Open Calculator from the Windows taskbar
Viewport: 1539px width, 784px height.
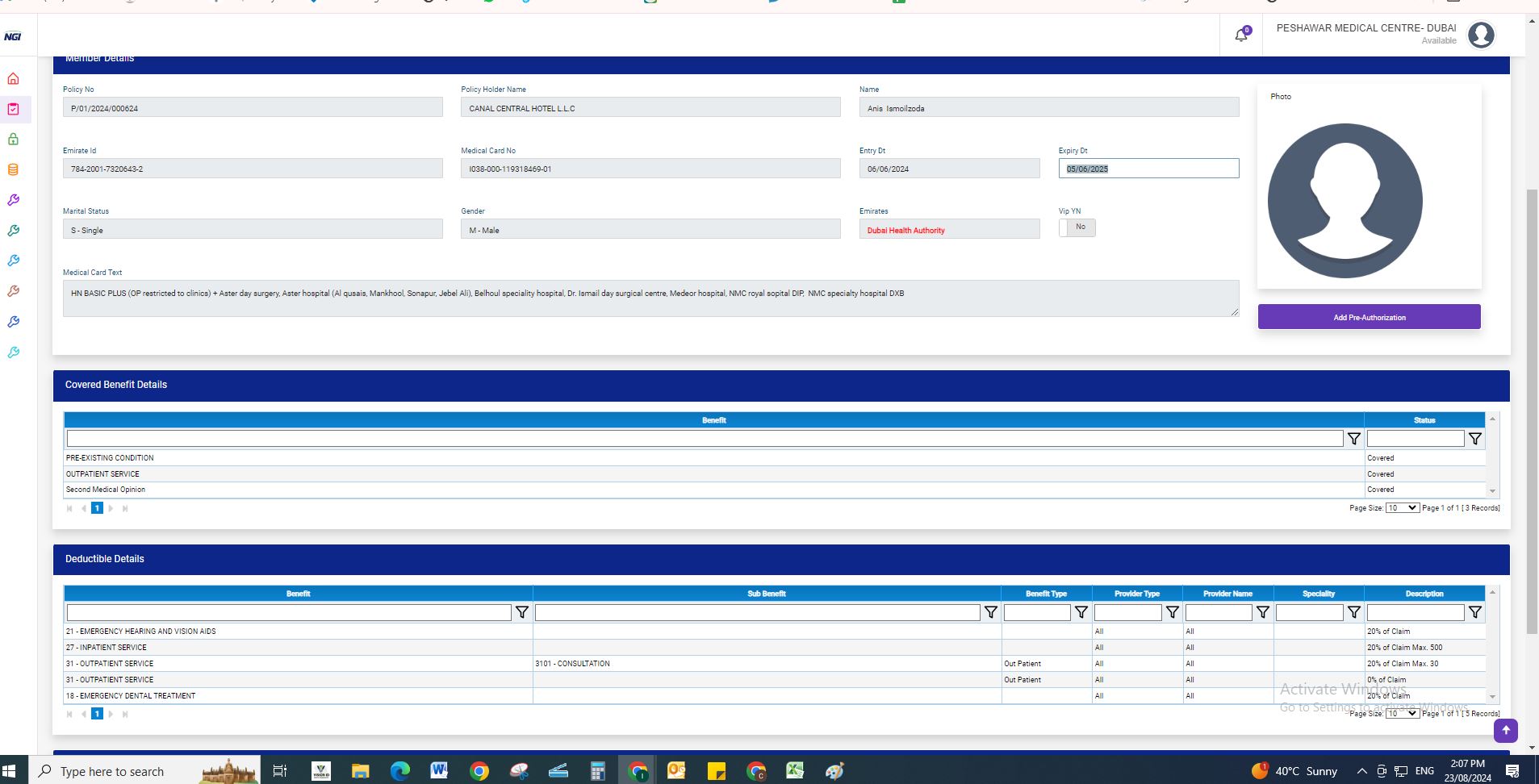click(x=597, y=771)
